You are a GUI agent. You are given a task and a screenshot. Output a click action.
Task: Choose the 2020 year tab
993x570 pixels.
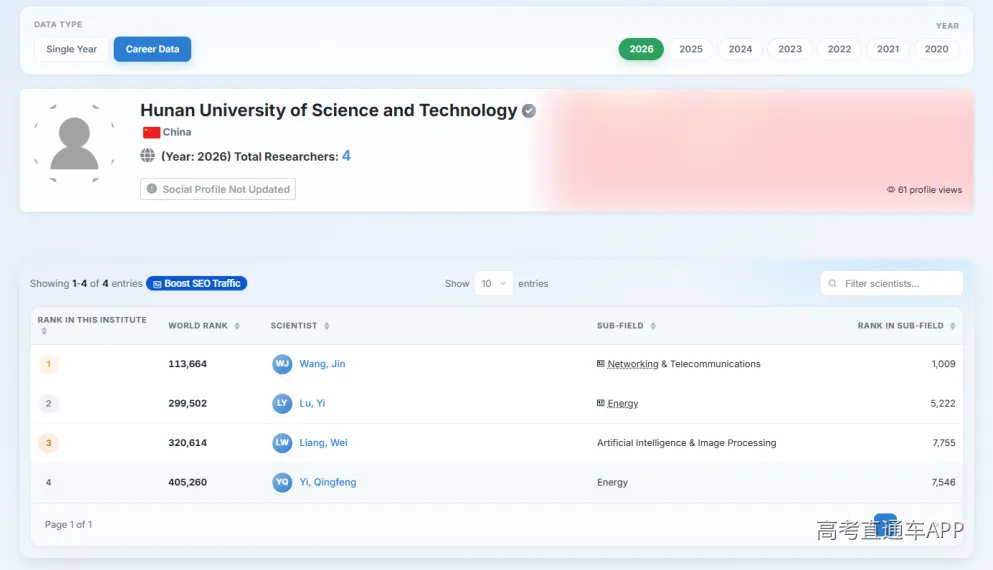[x=937, y=49]
